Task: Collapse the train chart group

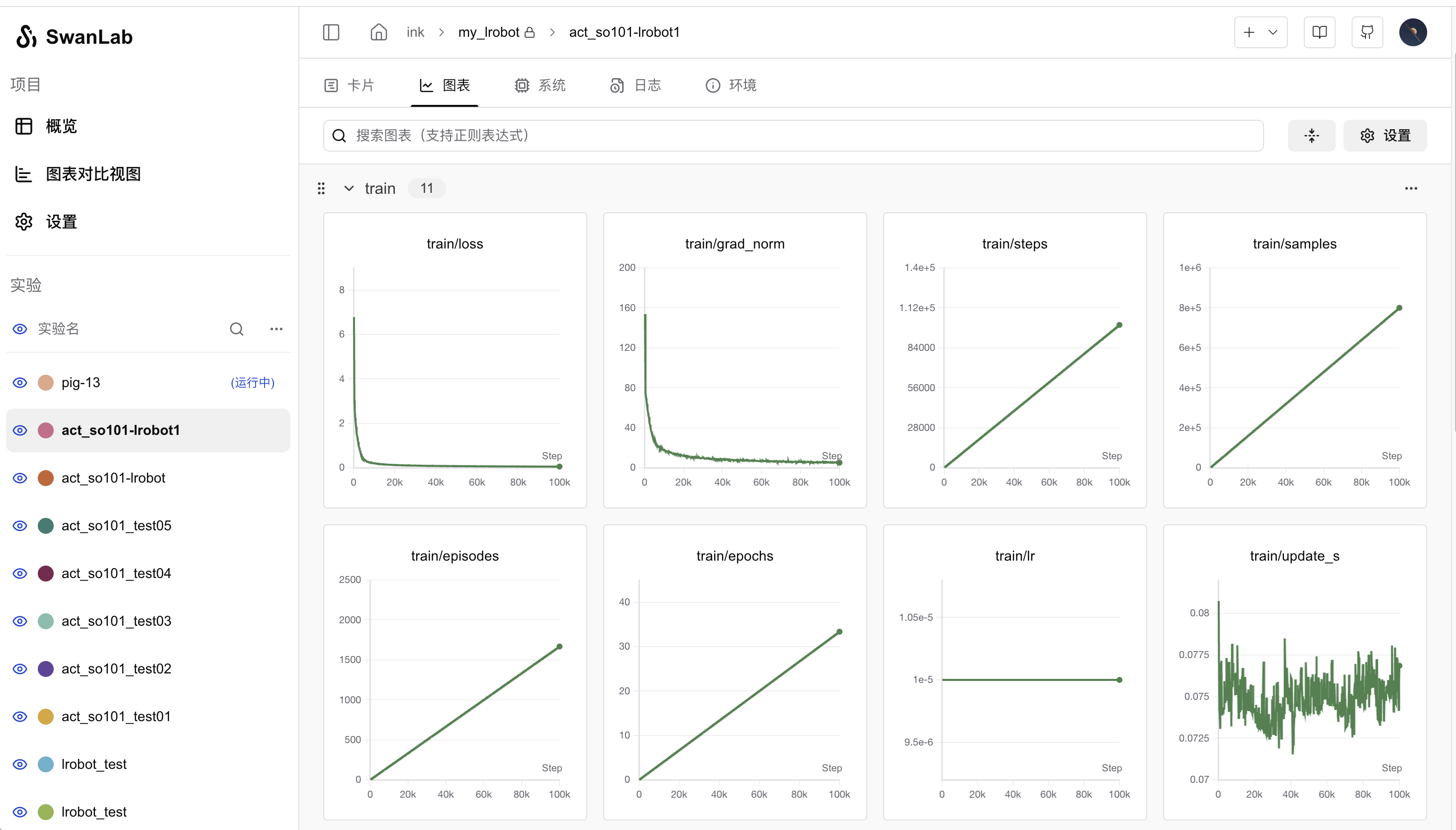Action: pos(349,189)
